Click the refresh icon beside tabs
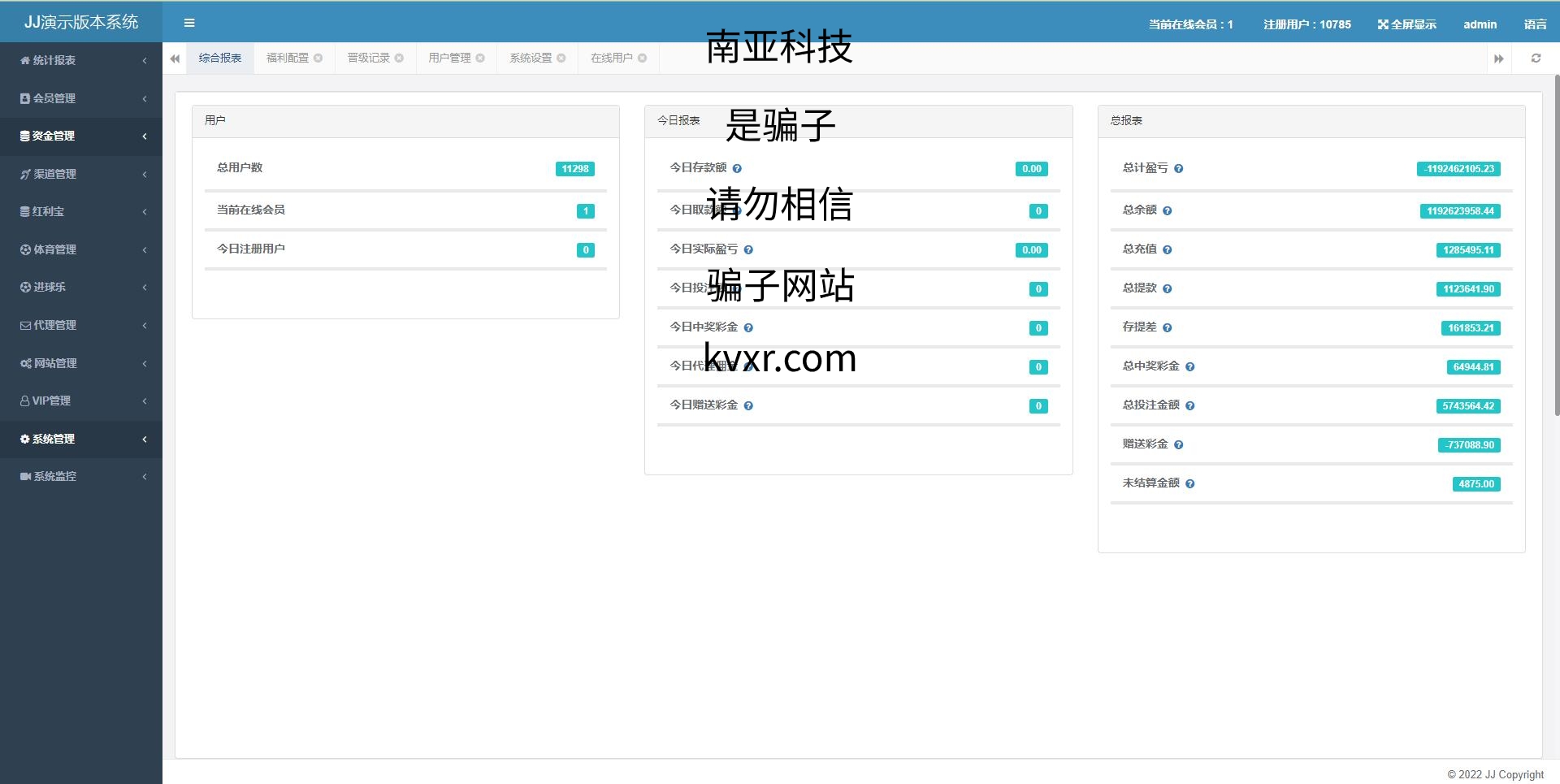The width and height of the screenshot is (1560, 784). tap(1536, 58)
